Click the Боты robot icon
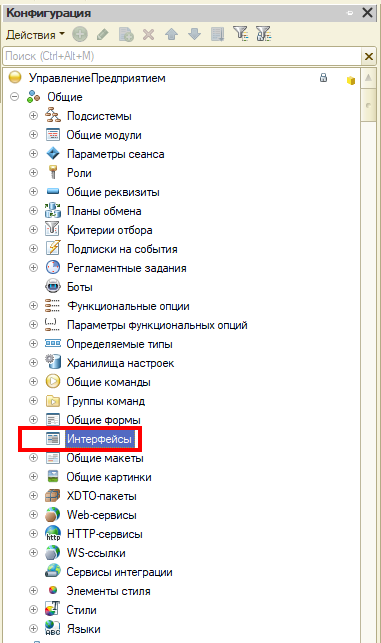Image resolution: width=381 pixels, height=643 pixels. pos(53,287)
